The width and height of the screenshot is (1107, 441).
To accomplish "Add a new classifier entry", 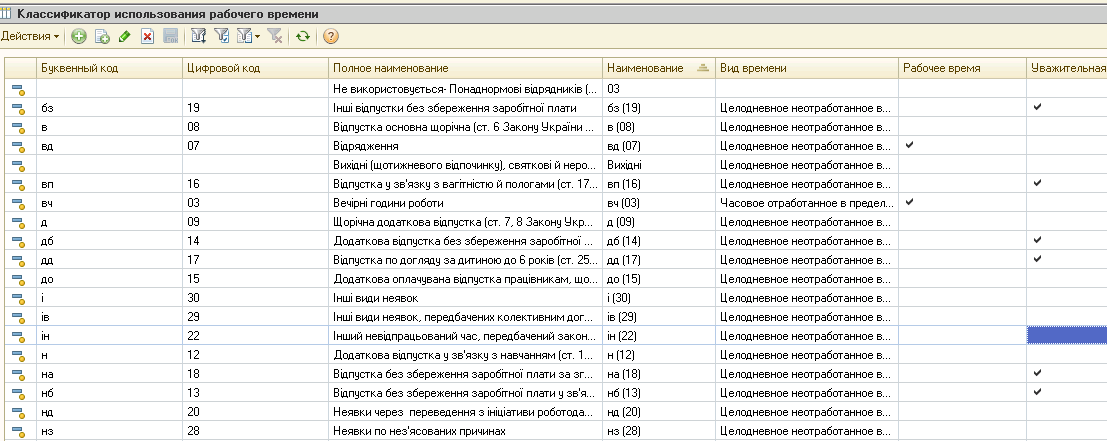I will pyautogui.click(x=79, y=37).
